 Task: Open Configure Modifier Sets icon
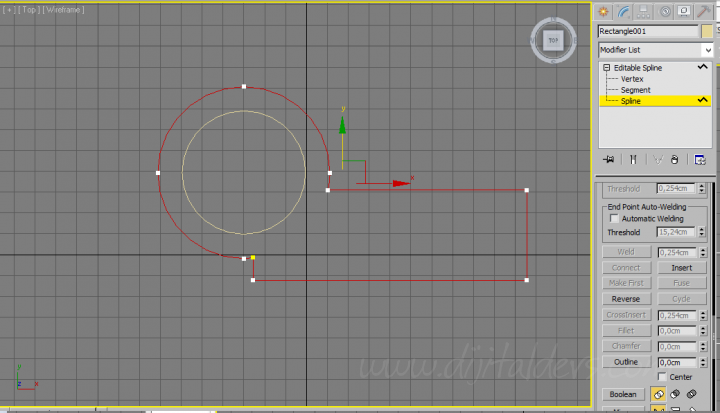click(x=700, y=159)
